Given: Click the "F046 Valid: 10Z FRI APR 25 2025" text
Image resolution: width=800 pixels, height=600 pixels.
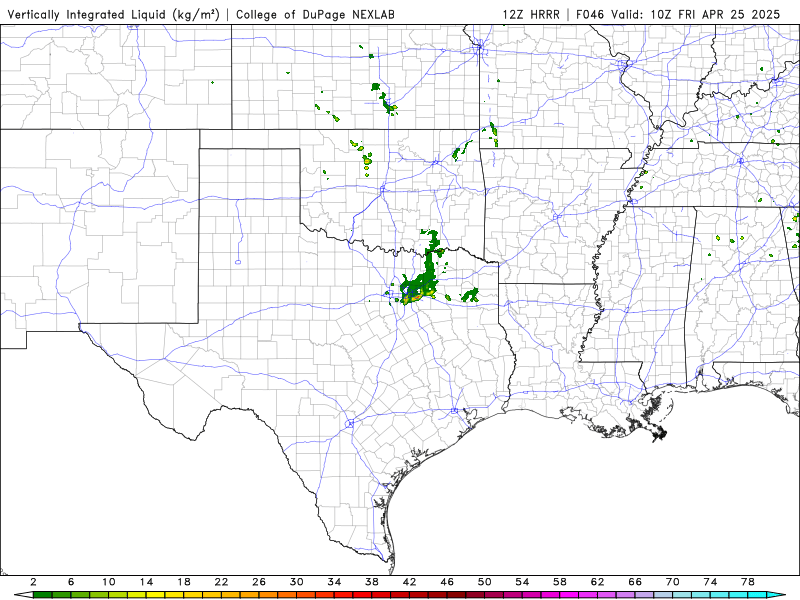Looking at the screenshot, I should pyautogui.click(x=678, y=15).
